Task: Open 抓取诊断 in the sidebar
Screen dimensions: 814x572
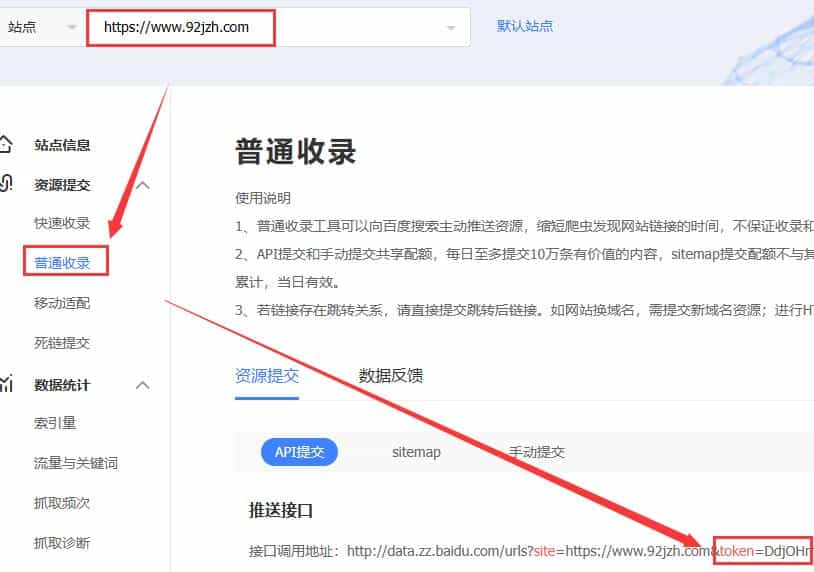Action: point(62,543)
